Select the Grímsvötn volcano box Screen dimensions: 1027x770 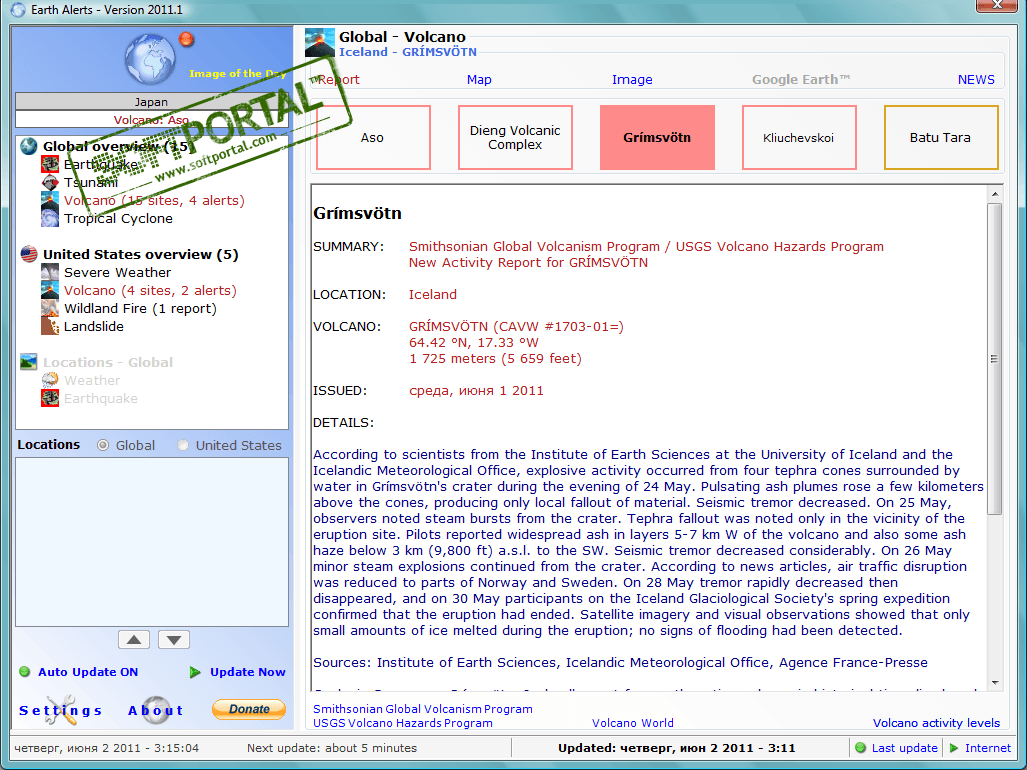point(657,138)
